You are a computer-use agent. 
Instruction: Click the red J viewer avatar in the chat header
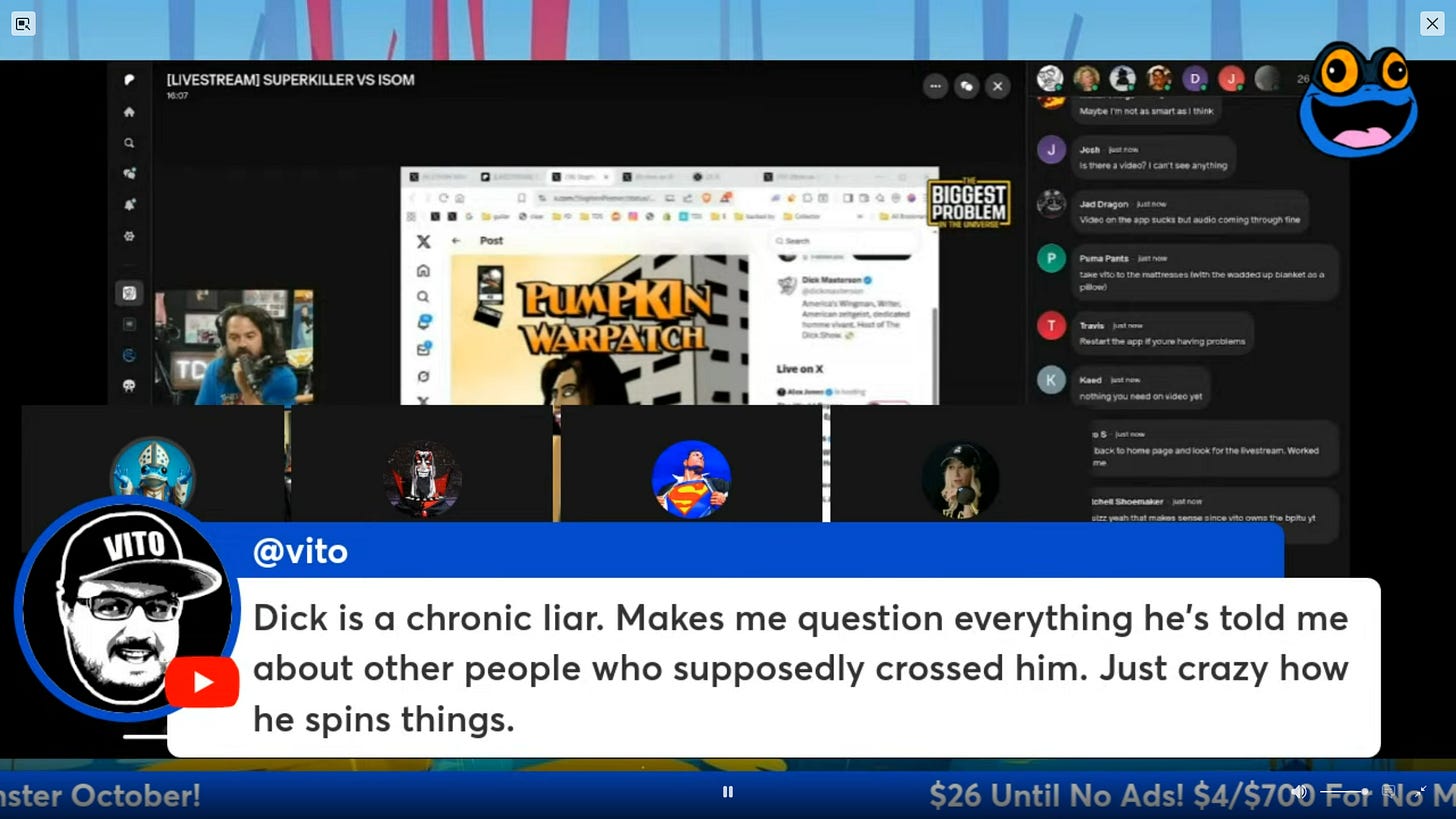pos(1231,78)
